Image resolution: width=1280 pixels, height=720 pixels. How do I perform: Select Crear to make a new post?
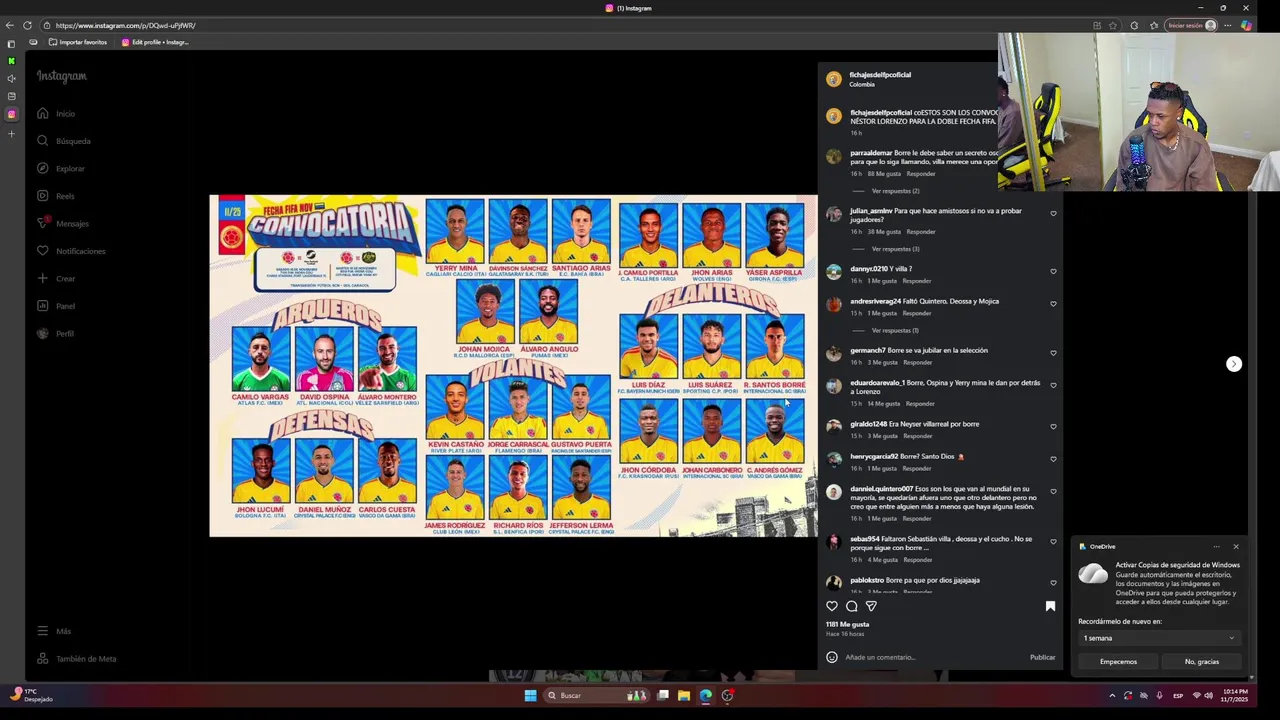(x=55, y=279)
